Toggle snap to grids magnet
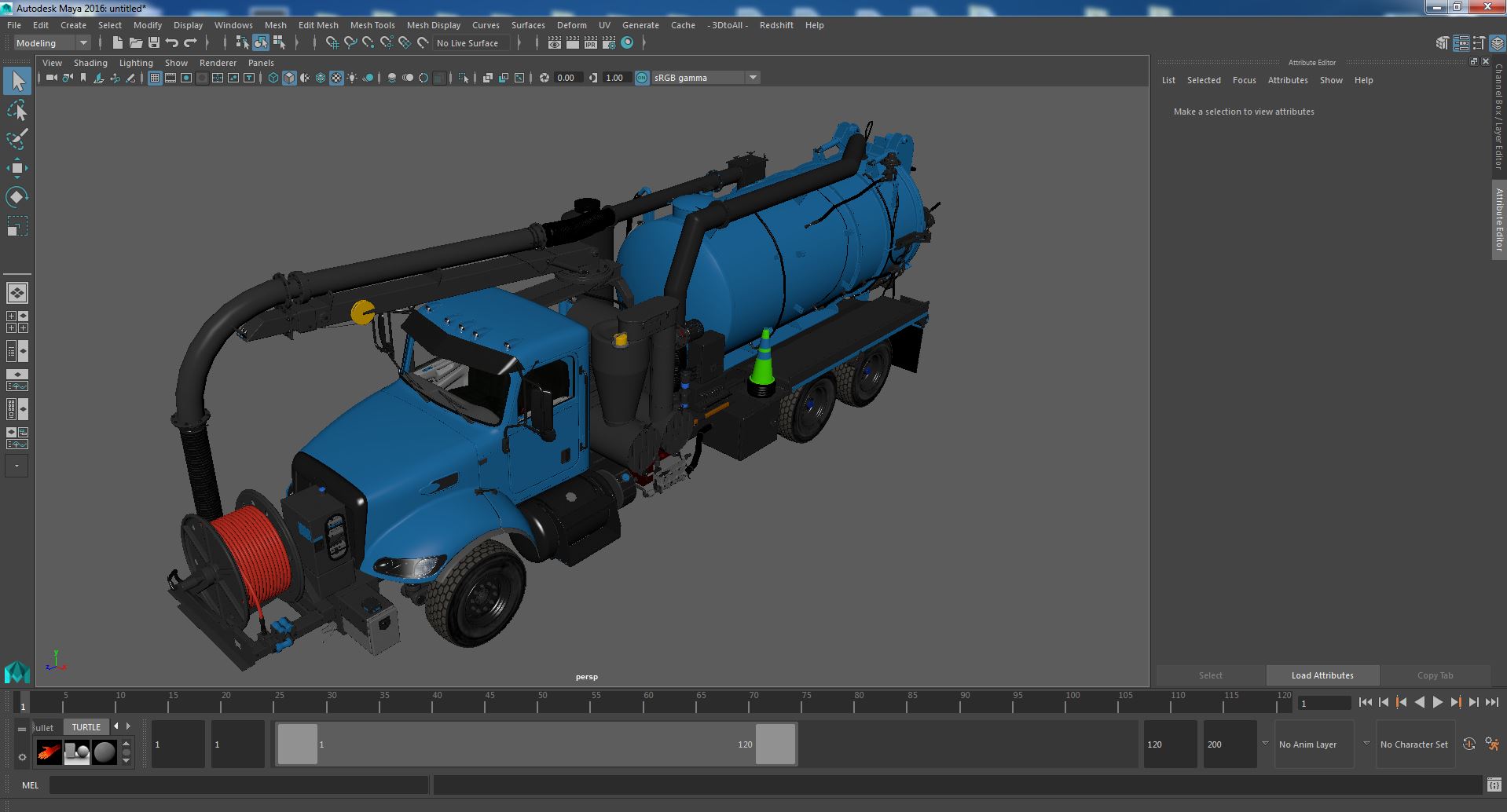Screen dimensions: 1507x812 pyautogui.click(x=332, y=43)
